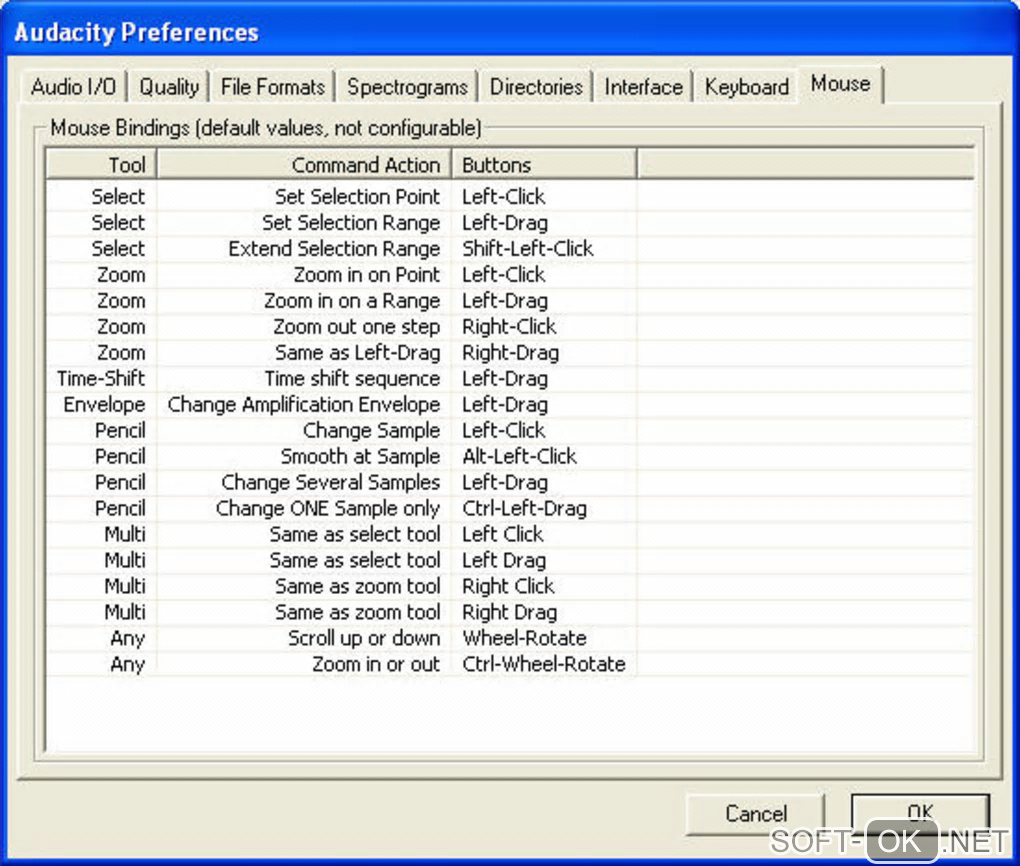Viewport: 1020px width, 866px height.
Task: Click the Same as Left-Drag entry
Action: [357, 353]
